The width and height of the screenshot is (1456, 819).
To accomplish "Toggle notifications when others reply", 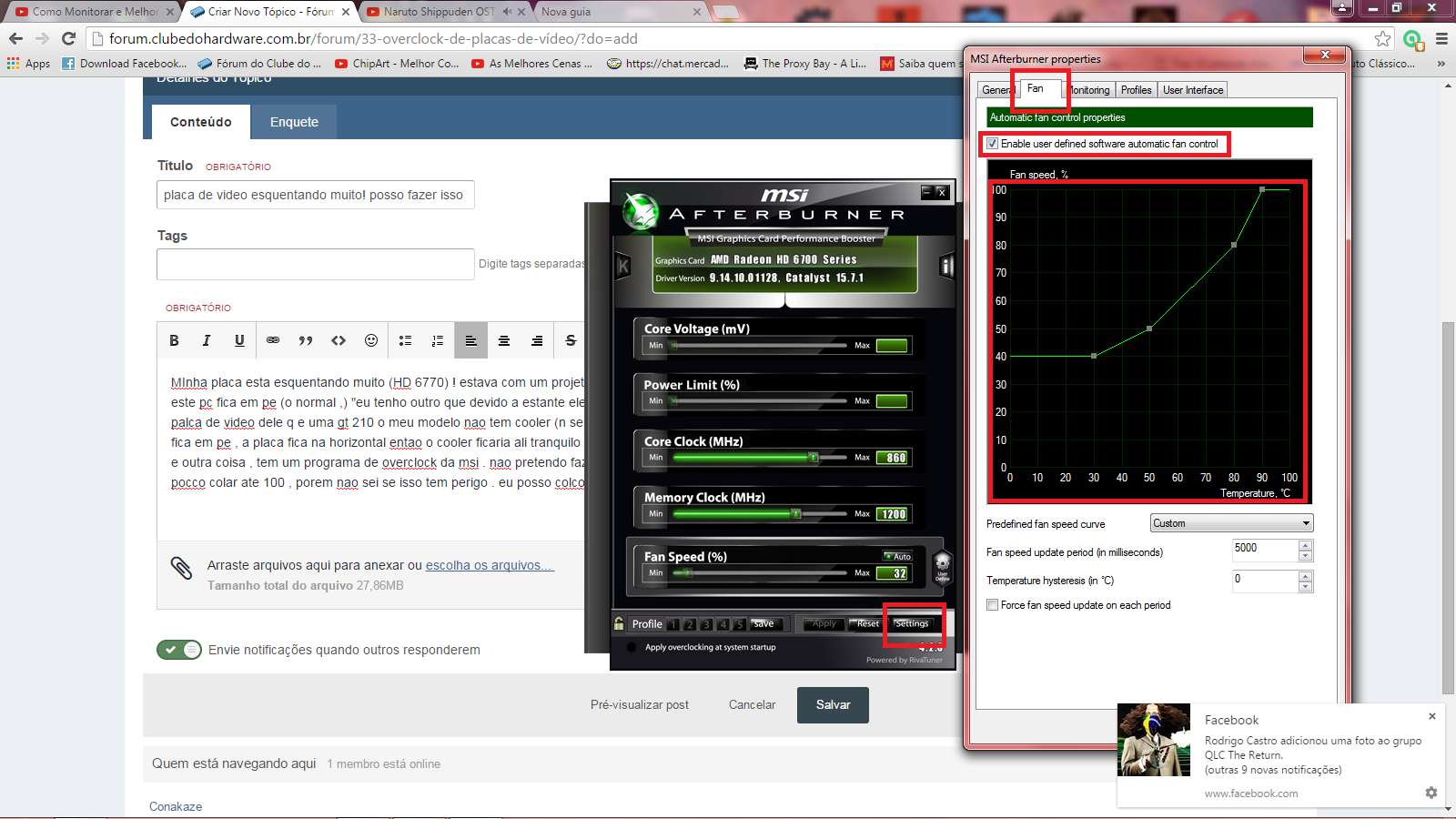I will tap(179, 650).
